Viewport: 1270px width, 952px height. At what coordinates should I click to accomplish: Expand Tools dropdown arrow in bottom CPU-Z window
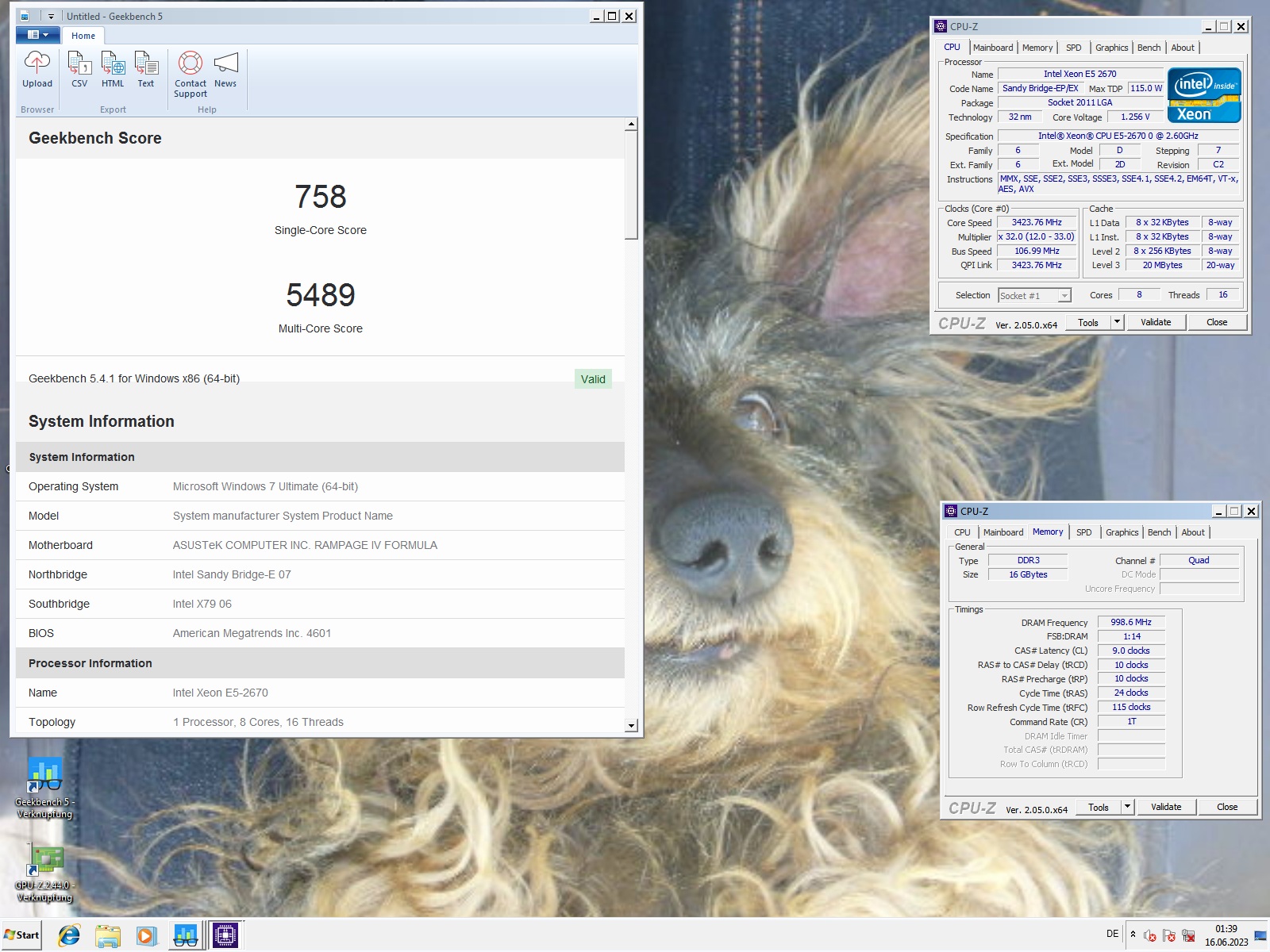tap(1127, 807)
